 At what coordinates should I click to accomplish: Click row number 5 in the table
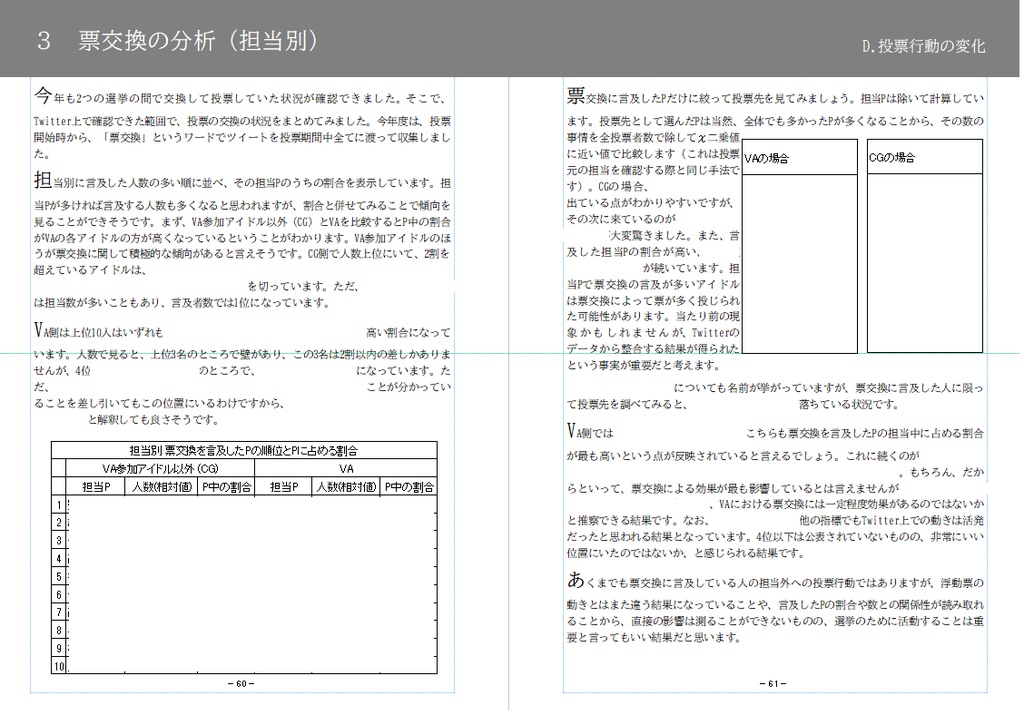(x=60, y=576)
